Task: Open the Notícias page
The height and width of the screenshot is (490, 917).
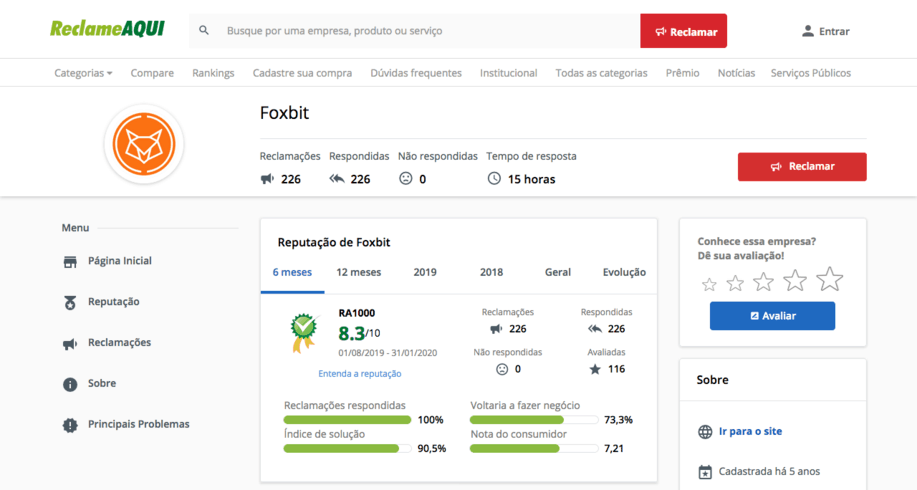Action: (736, 73)
